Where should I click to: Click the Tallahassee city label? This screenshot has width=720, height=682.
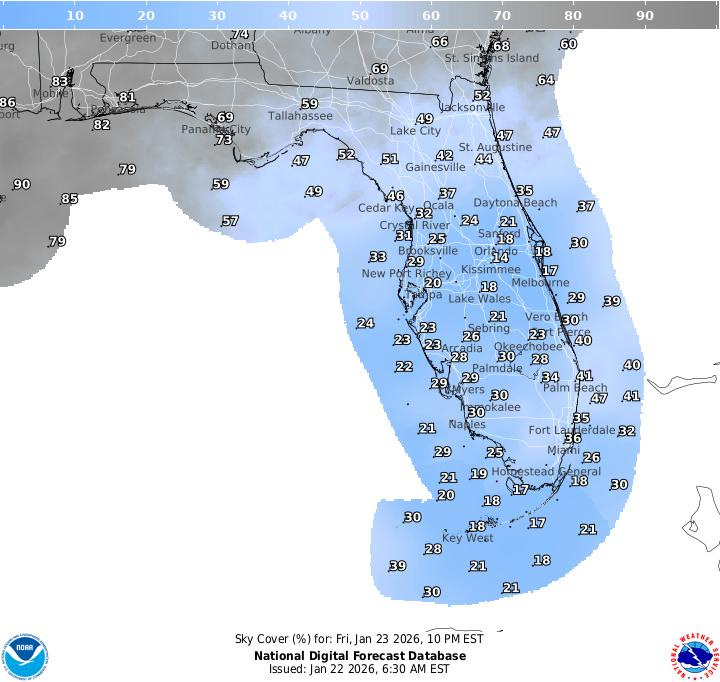pyautogui.click(x=300, y=116)
